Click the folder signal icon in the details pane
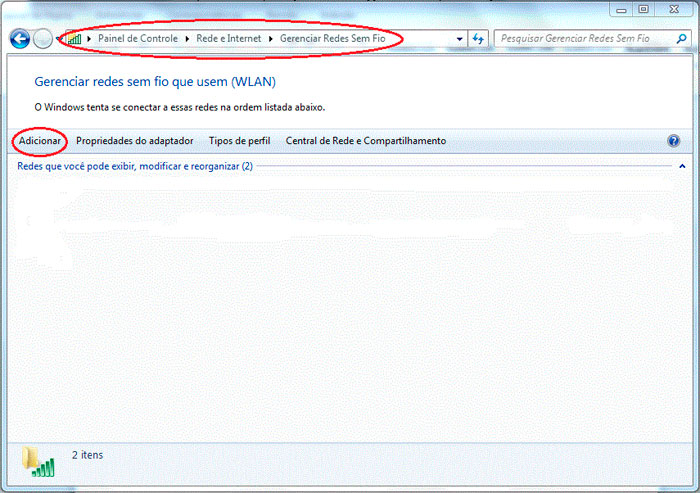 38,462
